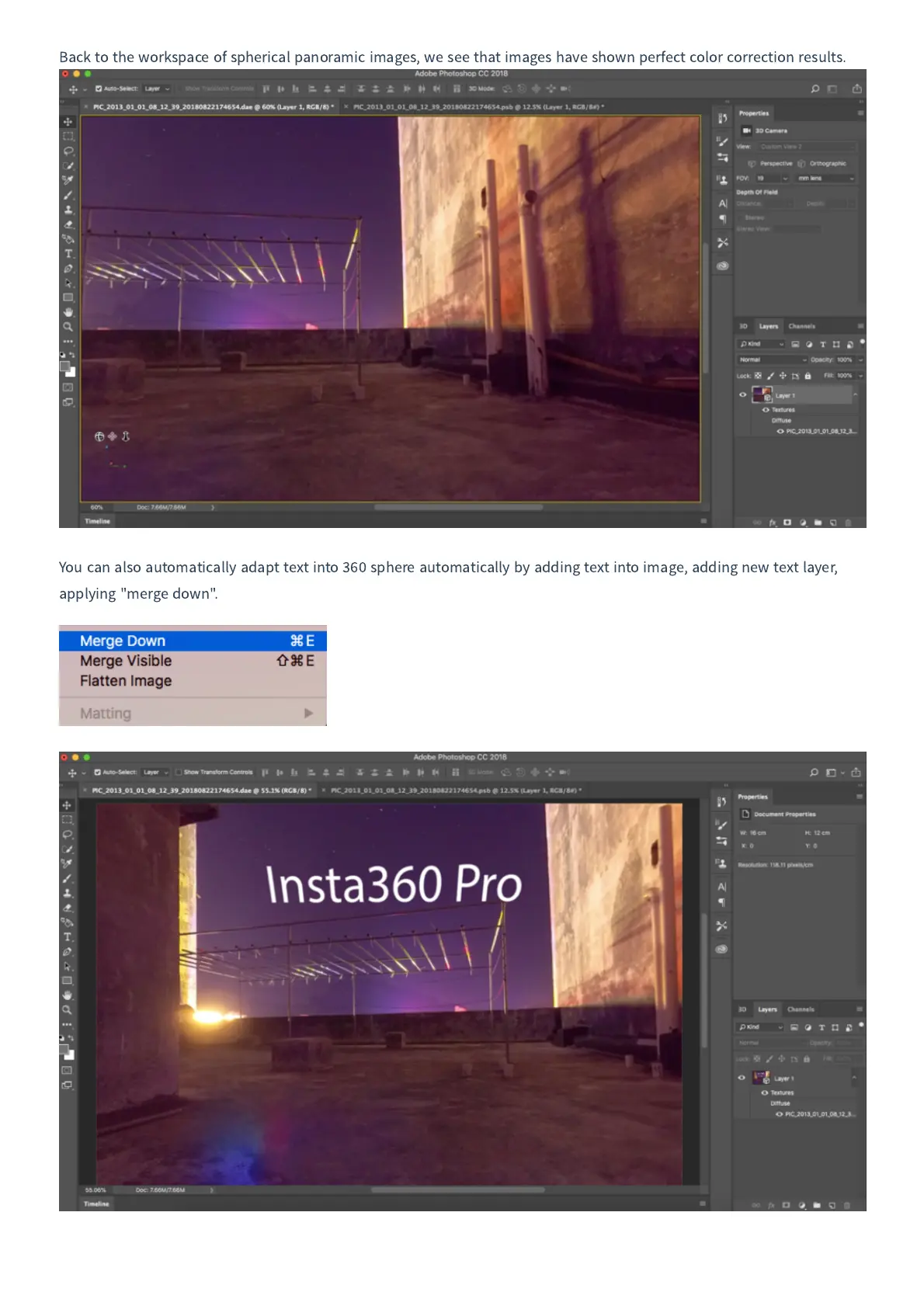Open the Matting submenu
Screen dimensions: 924x1306
[x=193, y=713]
